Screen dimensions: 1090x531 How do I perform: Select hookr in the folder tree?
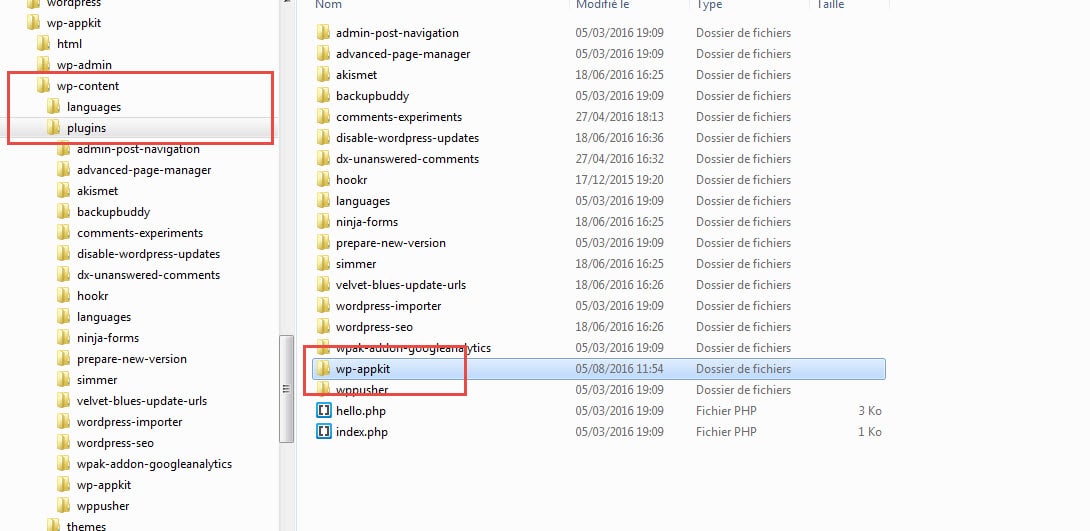(x=92, y=295)
